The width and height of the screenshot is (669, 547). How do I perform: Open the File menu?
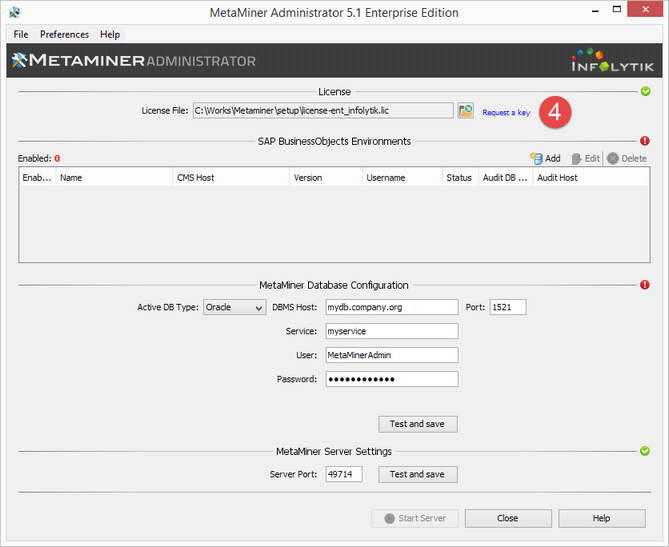click(x=20, y=34)
